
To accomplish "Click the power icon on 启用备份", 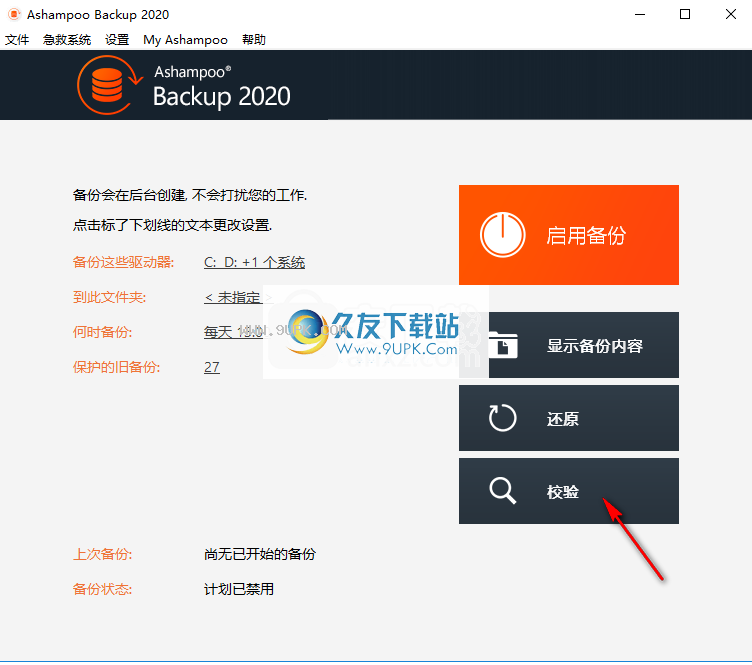I will point(503,235).
